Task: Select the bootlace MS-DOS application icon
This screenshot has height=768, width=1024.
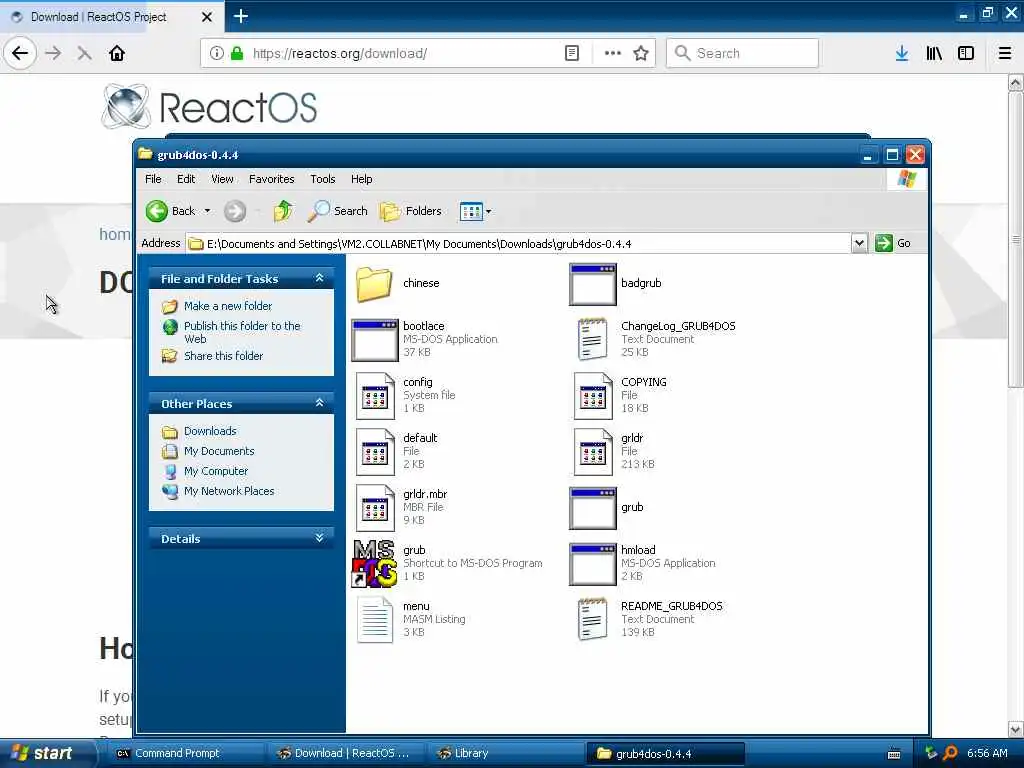Action: pos(374,340)
